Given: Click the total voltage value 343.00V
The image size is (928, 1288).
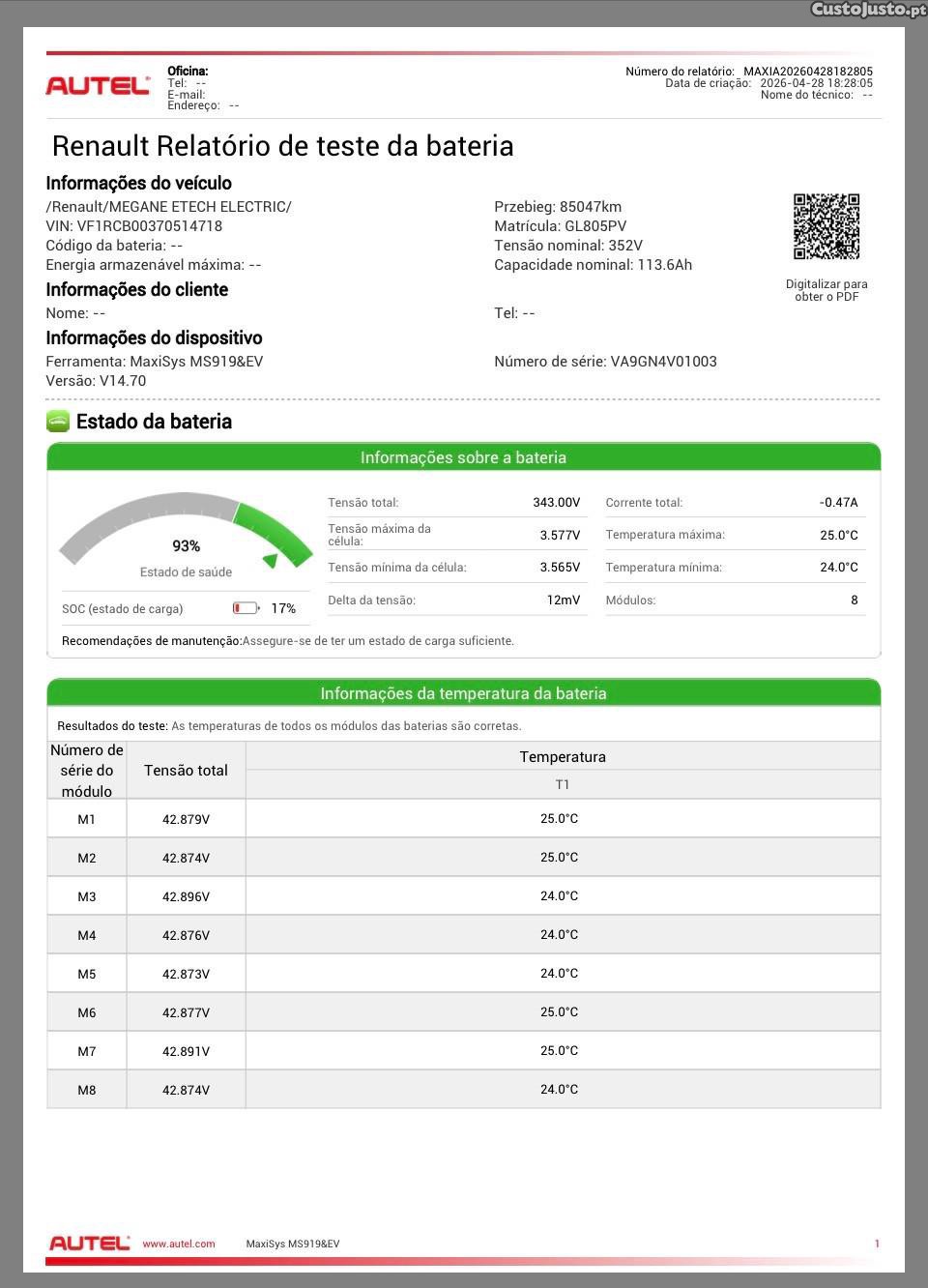Looking at the screenshot, I should (557, 503).
